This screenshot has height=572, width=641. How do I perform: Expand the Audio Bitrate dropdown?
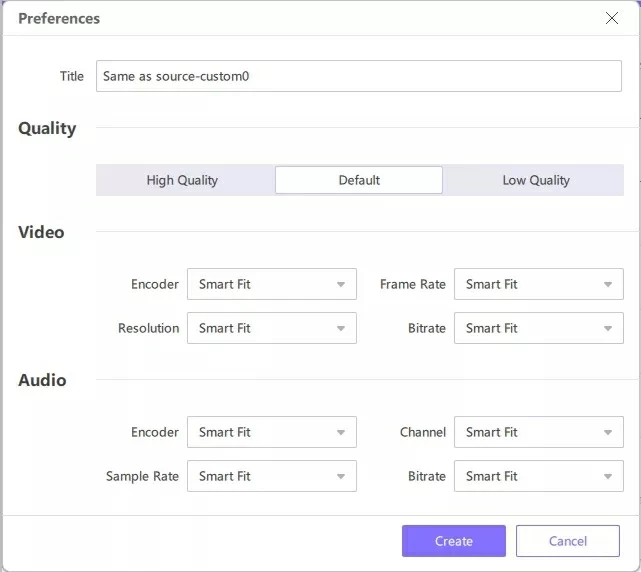(538, 476)
